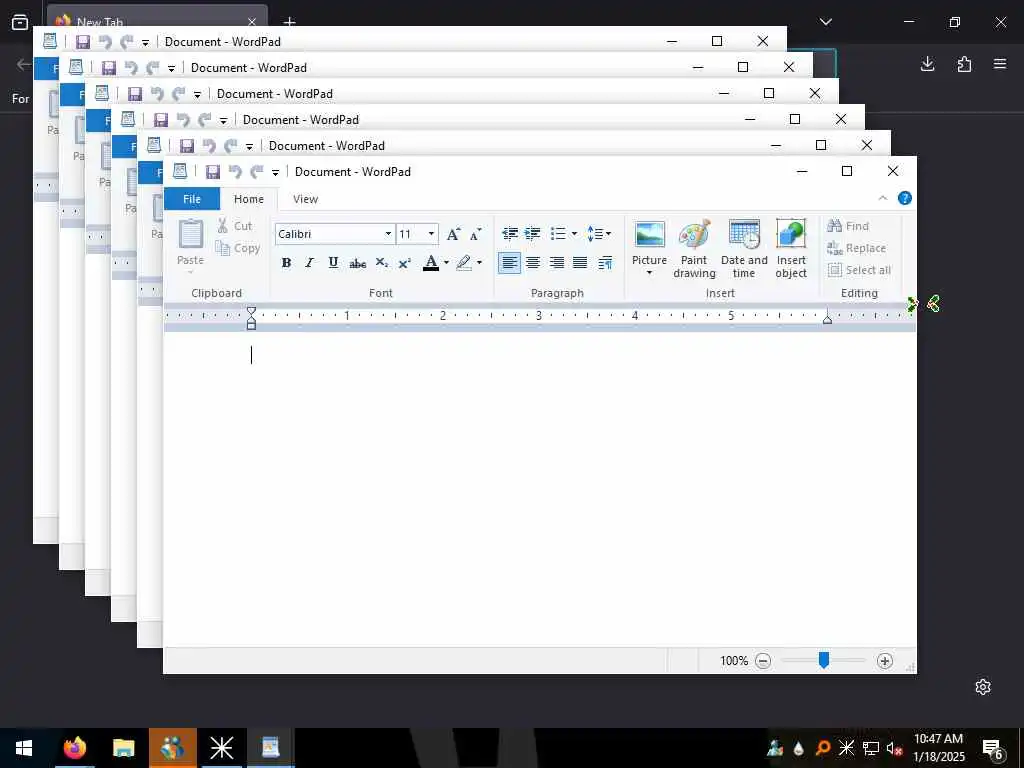Save in the second-from-back WordPad window
The image size is (1024, 768).
pos(108,67)
